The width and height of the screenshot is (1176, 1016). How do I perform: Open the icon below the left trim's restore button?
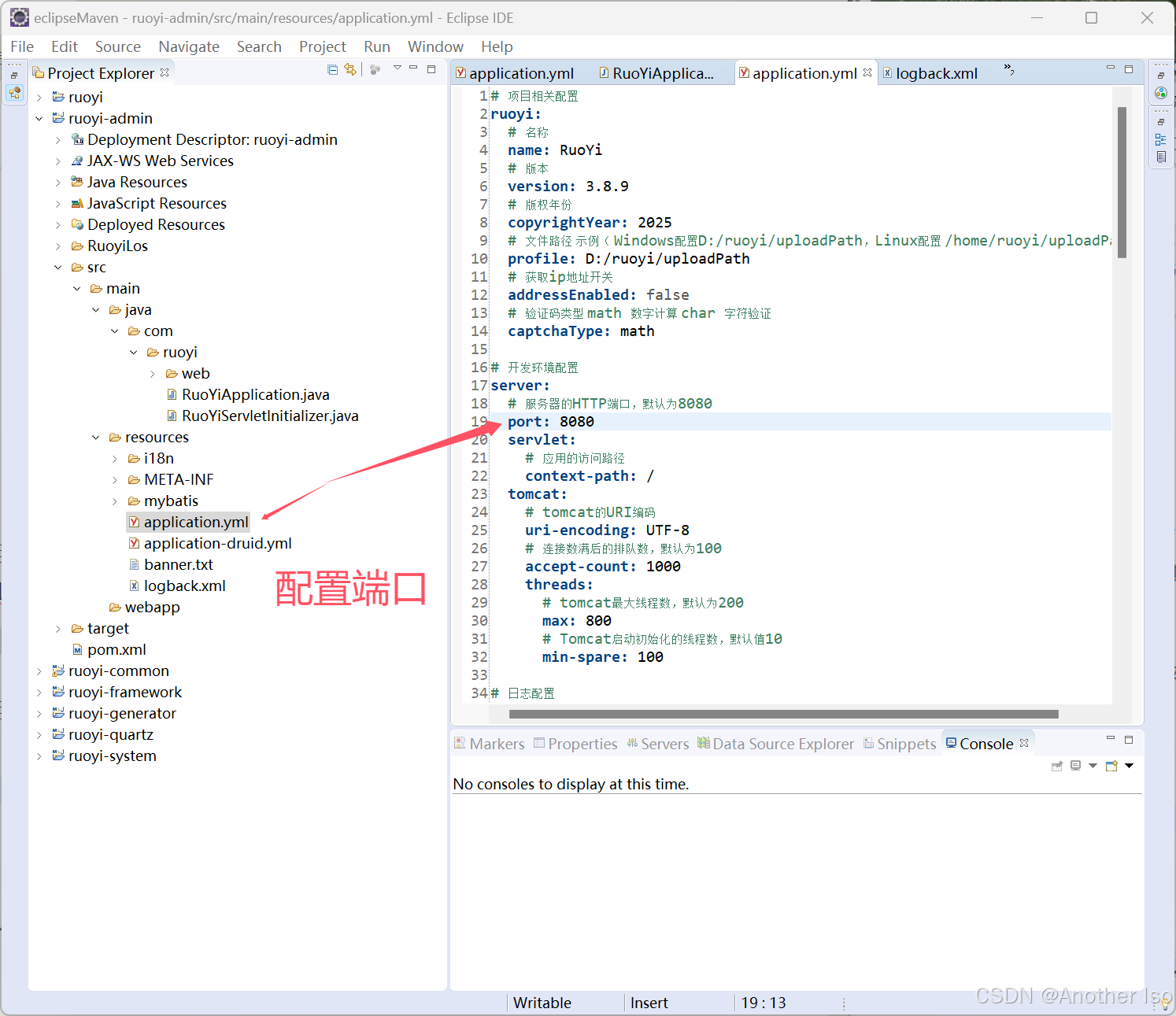(14, 93)
